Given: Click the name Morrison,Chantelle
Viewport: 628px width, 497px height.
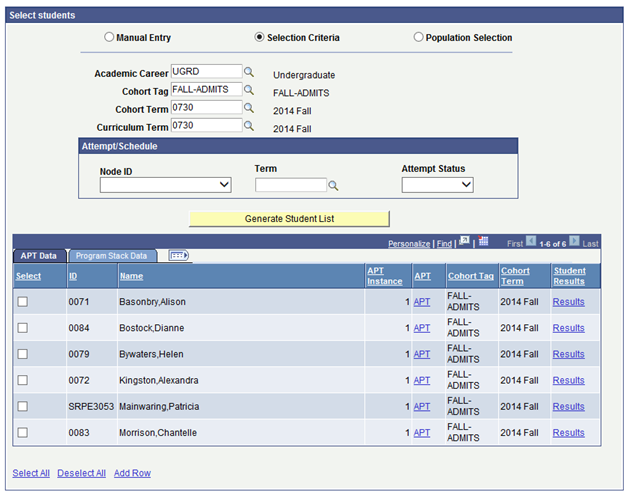Looking at the screenshot, I should (x=158, y=433).
